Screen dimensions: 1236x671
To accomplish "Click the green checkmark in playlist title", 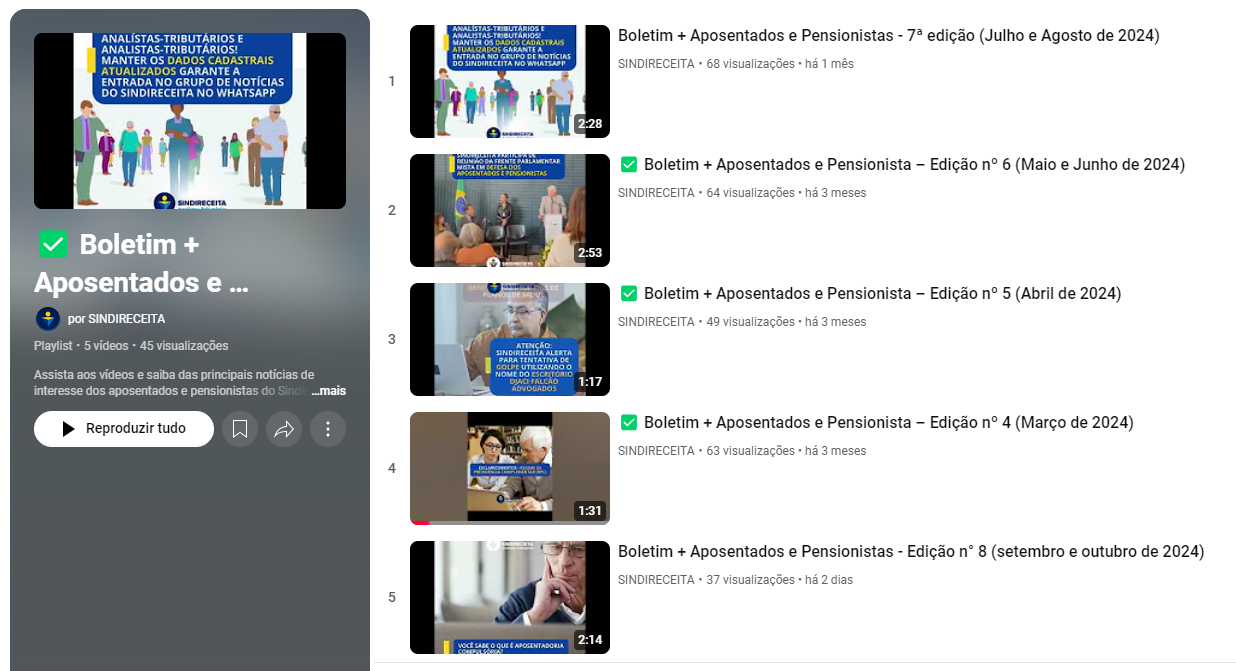I will 53,244.
